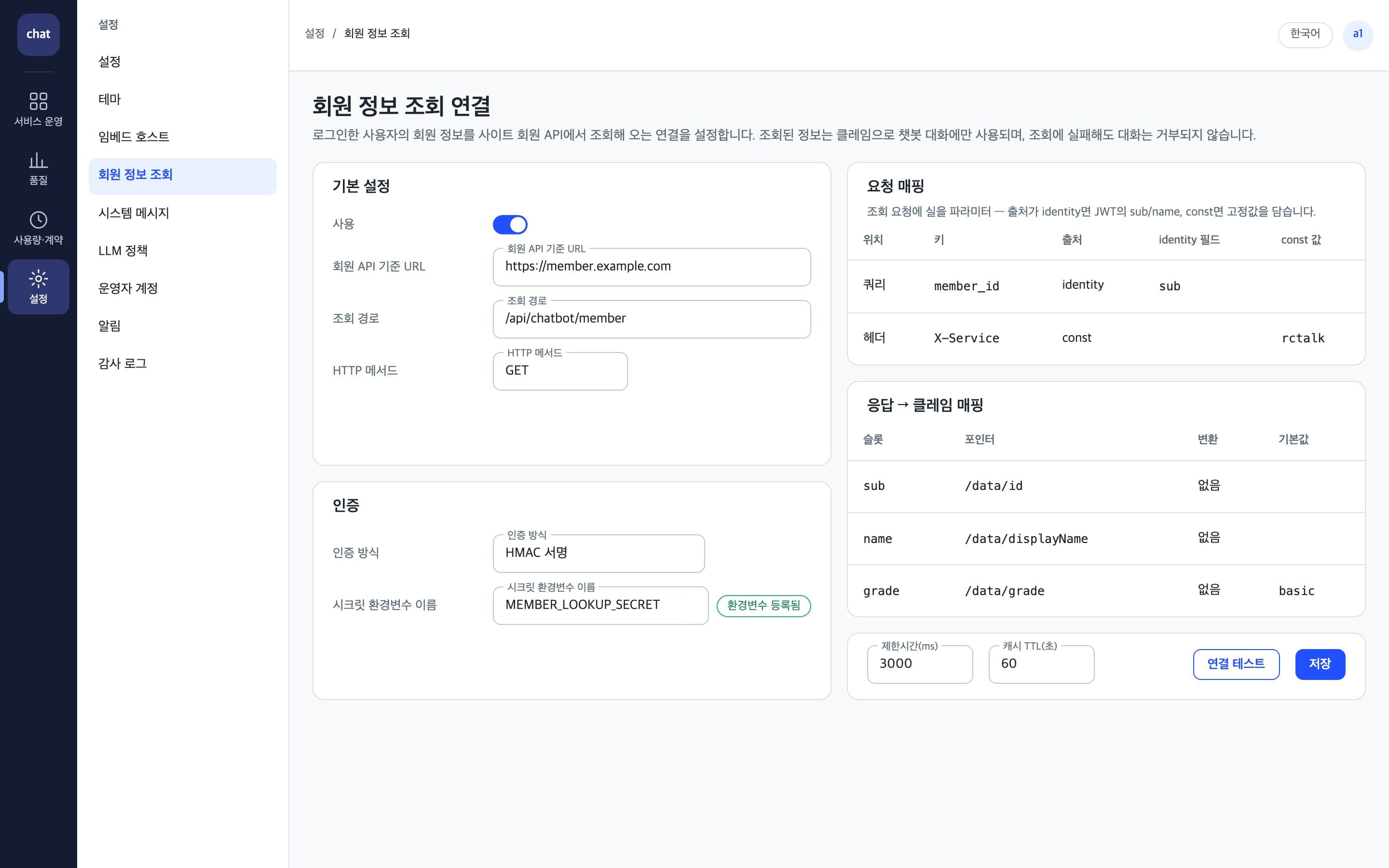Open 서비스 운영 grid icon
The height and width of the screenshot is (868, 1389).
point(39,102)
